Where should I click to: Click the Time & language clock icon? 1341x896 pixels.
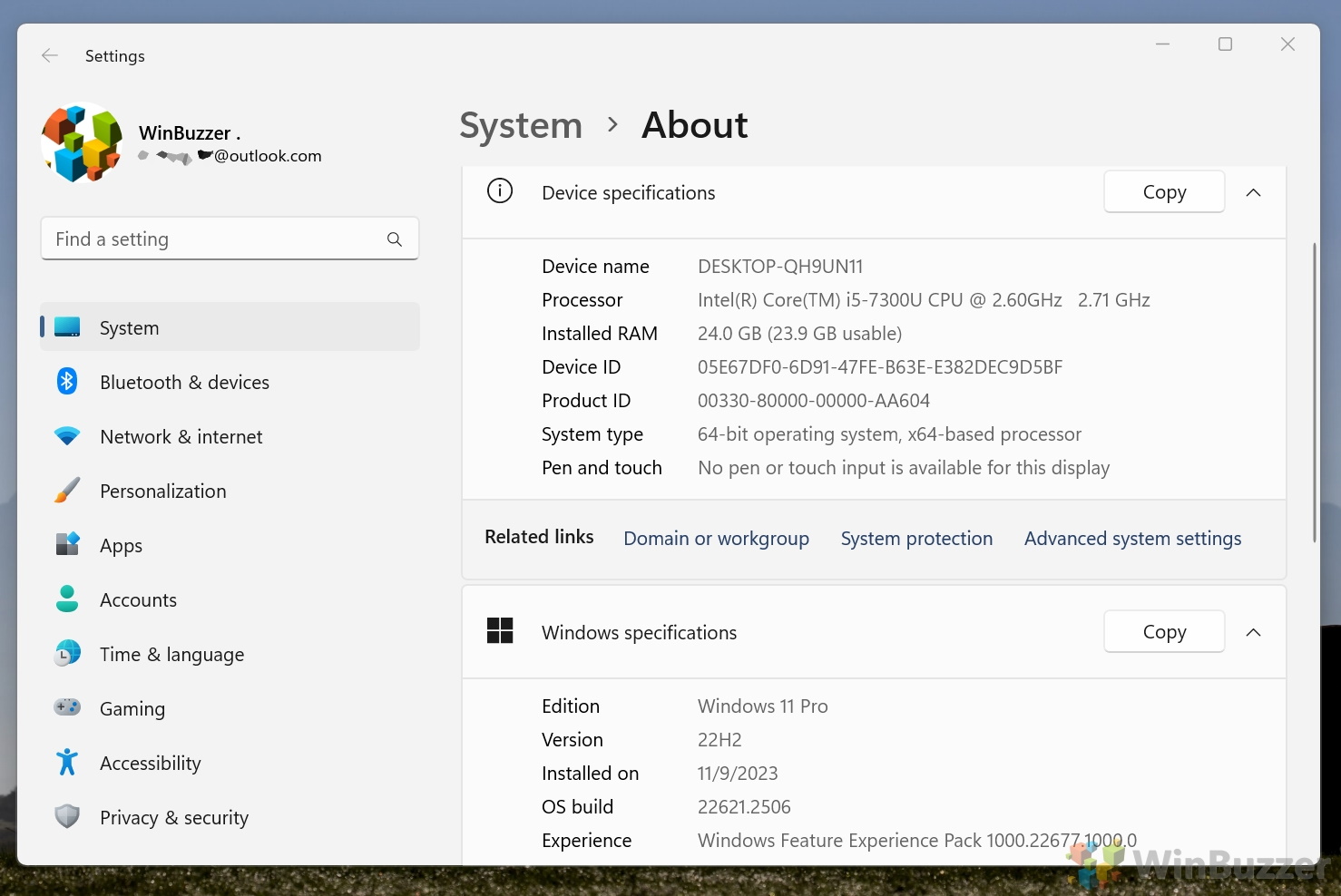click(67, 653)
